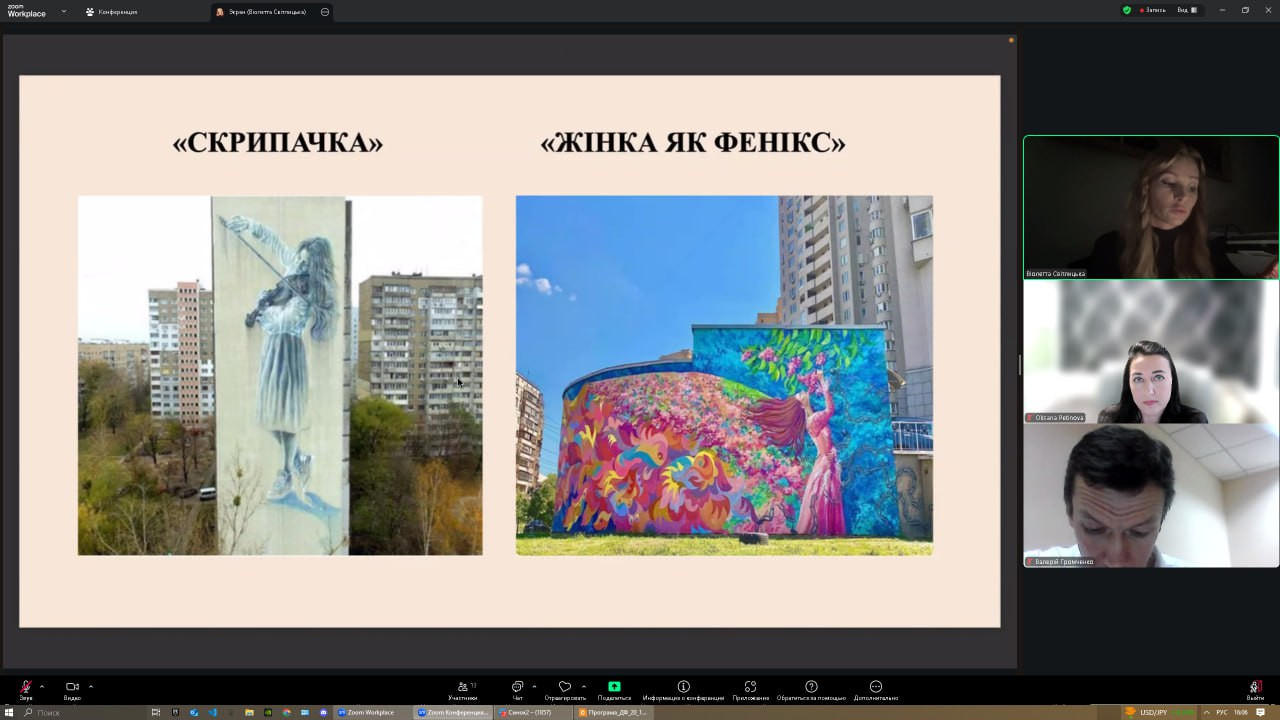
Task: Click the taskbar clock showing 16:06
Action: [1241, 712]
